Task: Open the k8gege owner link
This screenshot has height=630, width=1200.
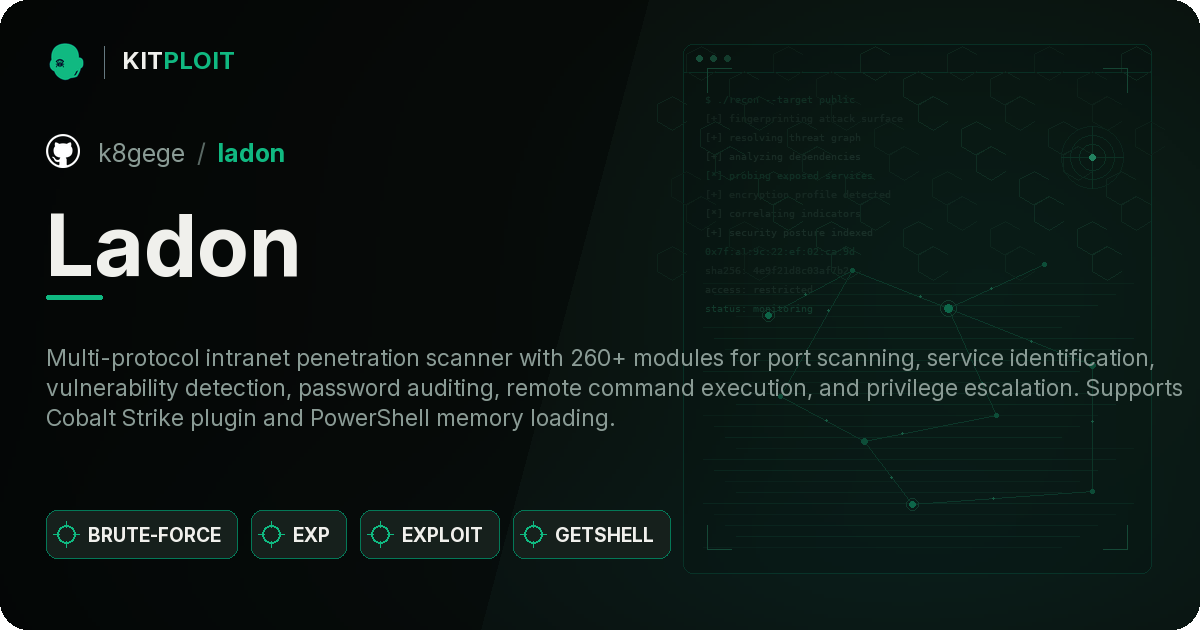Action: click(141, 153)
